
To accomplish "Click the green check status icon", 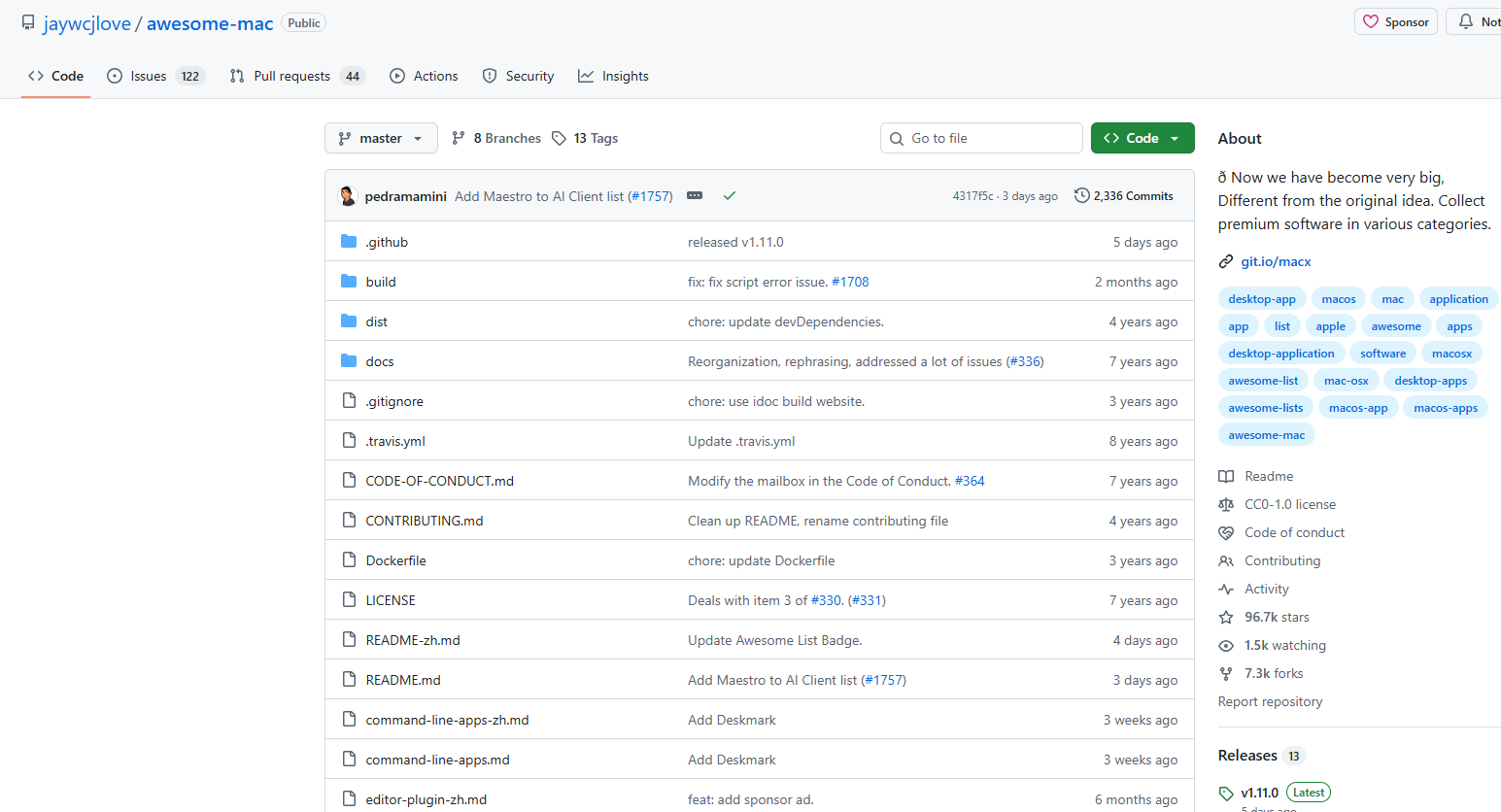I will tap(730, 195).
